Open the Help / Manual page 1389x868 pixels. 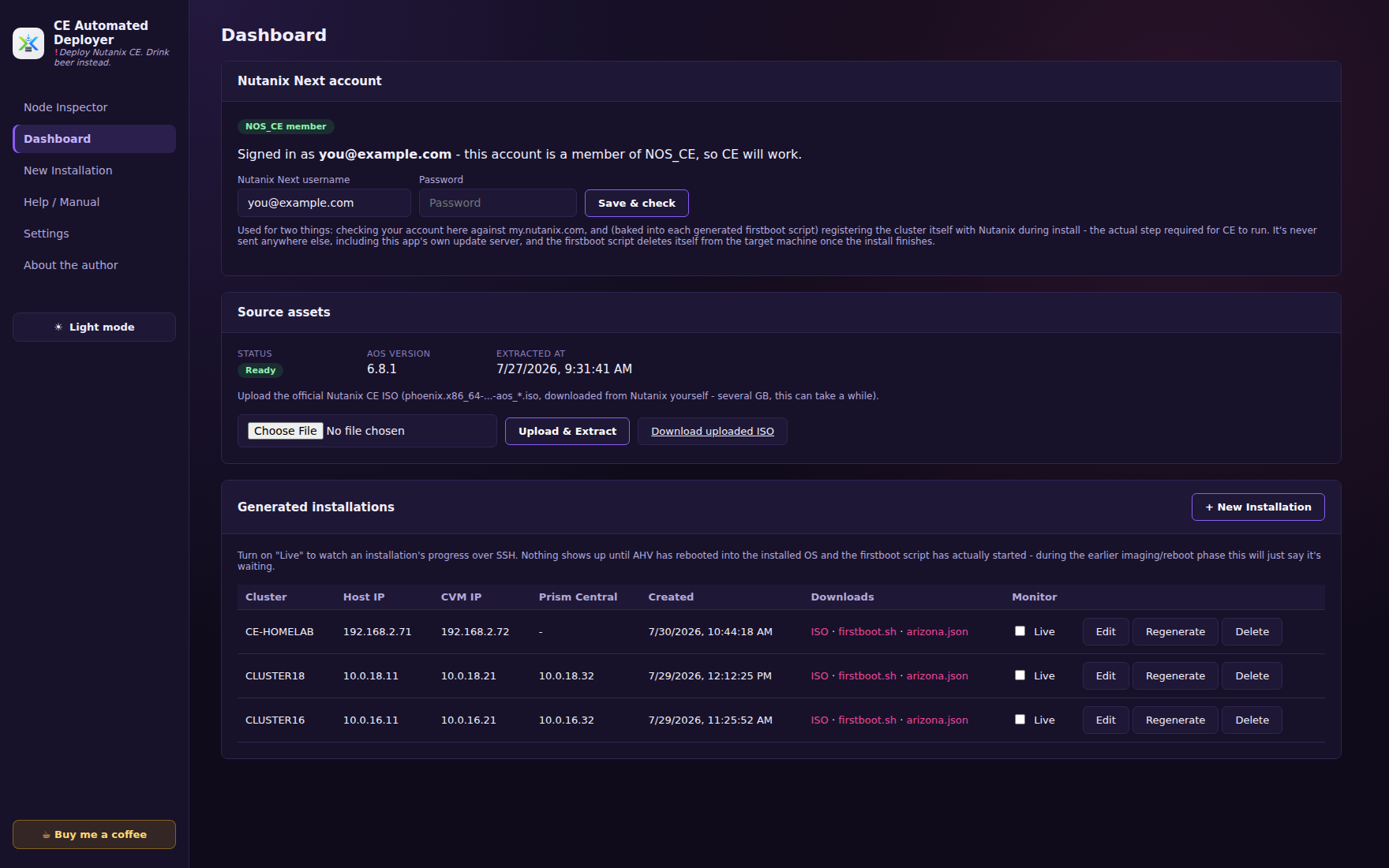click(x=94, y=202)
